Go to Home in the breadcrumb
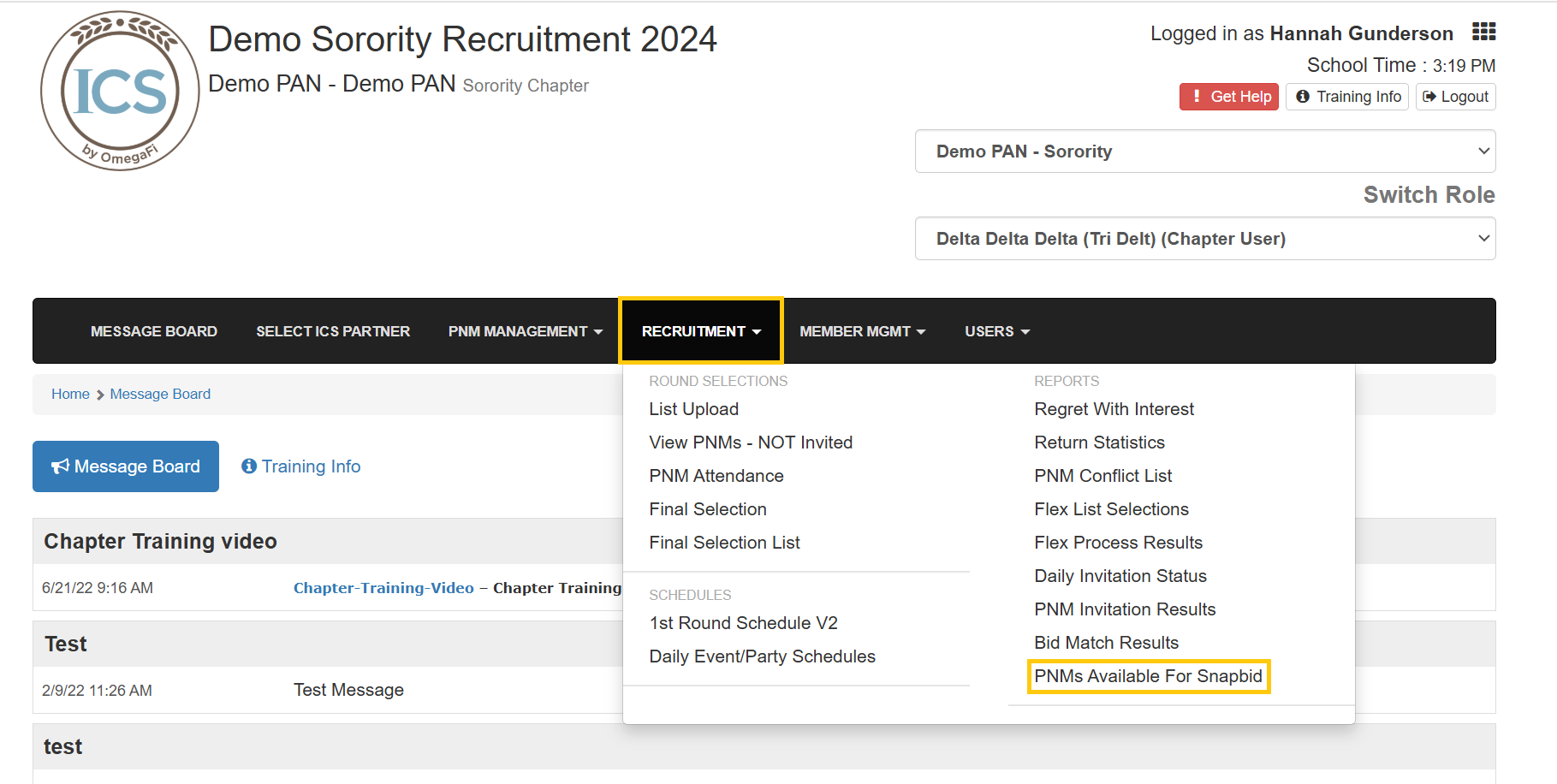Image resolution: width=1557 pixels, height=784 pixels. (x=70, y=394)
